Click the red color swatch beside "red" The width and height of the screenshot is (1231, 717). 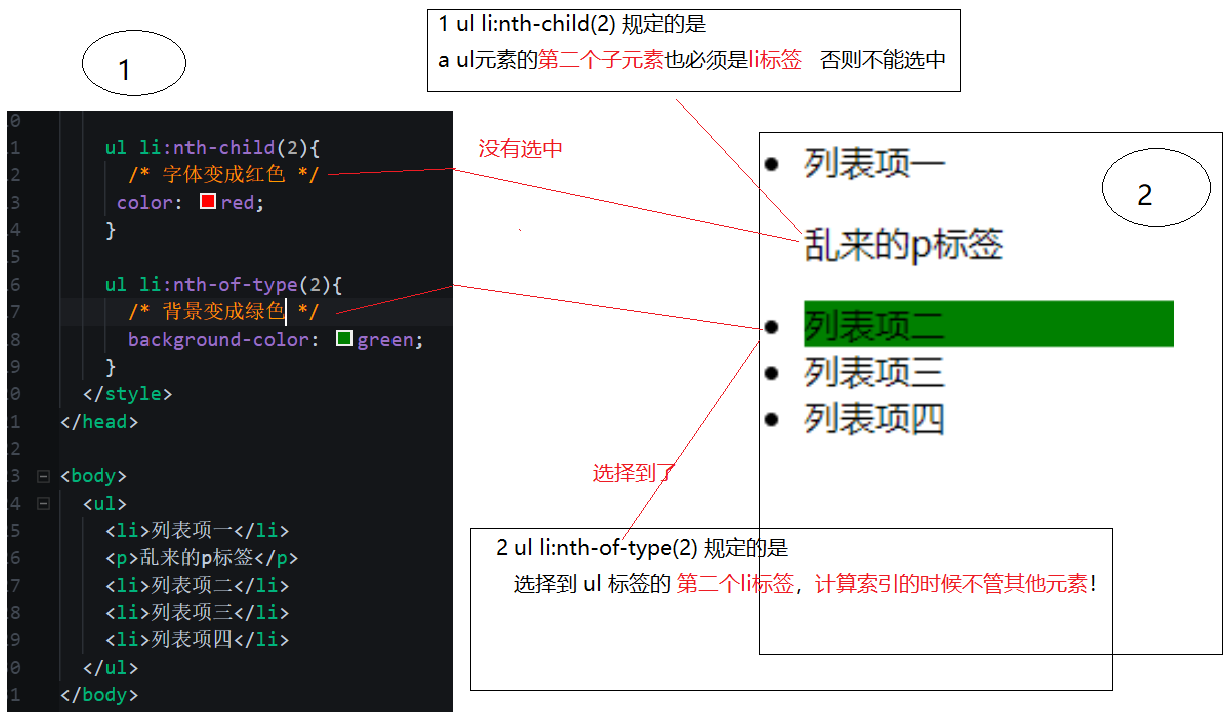[207, 200]
